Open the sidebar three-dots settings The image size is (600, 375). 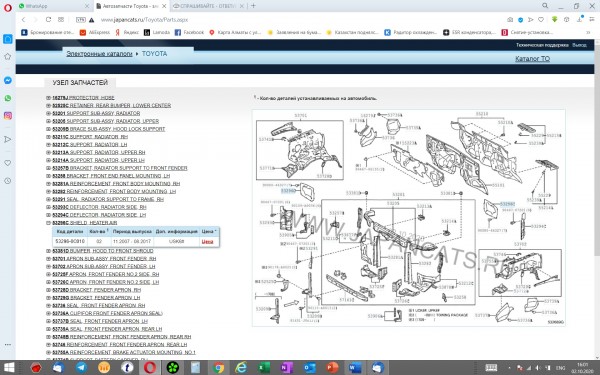click(8, 344)
